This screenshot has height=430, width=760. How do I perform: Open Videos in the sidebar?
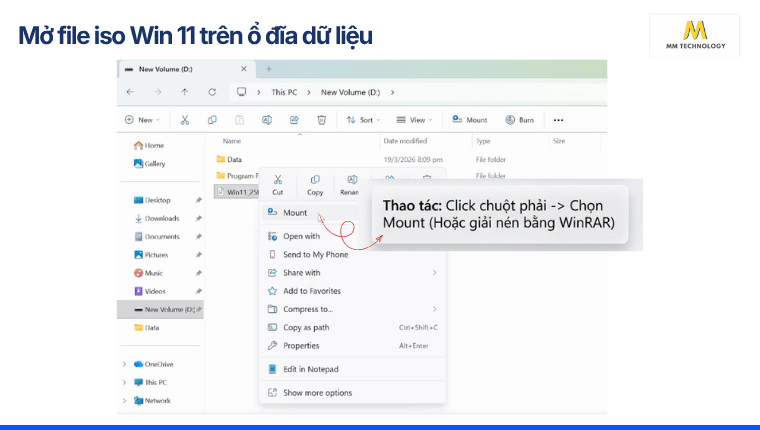click(150, 291)
